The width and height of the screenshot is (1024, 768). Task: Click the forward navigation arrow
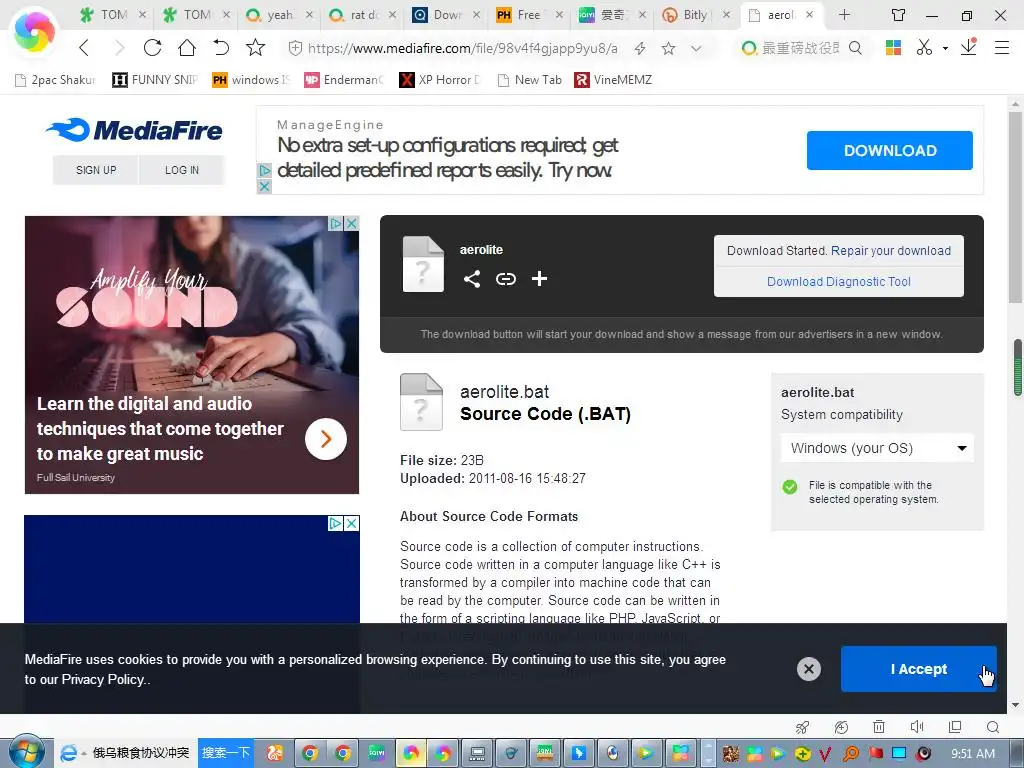[x=118, y=48]
